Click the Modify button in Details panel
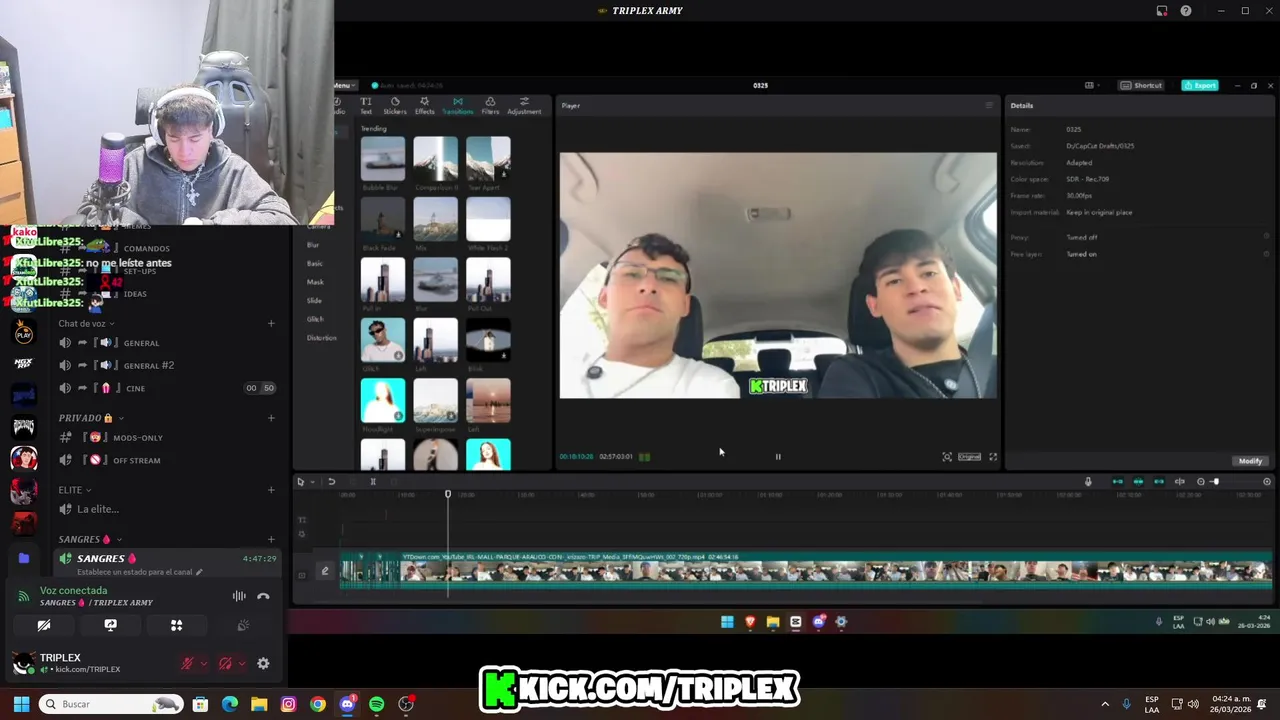Screen dimensions: 1280x720 1250,461
